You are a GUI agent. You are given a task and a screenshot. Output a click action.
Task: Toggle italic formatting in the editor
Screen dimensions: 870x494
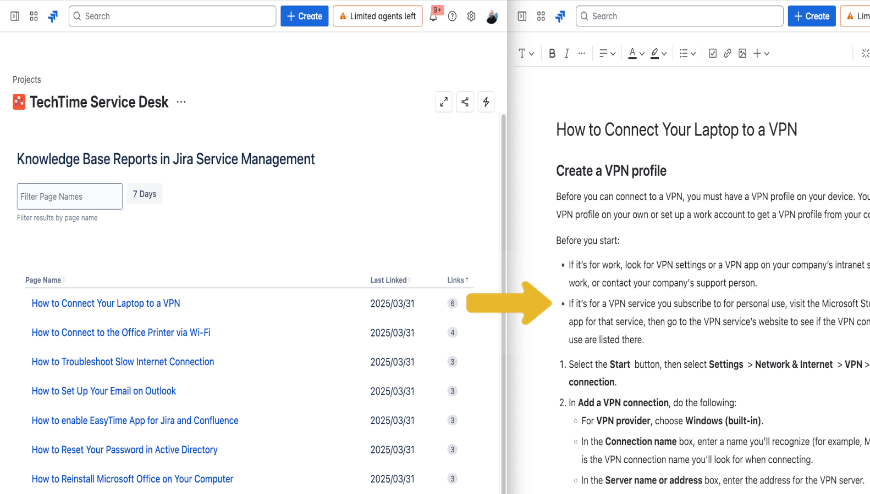click(x=567, y=53)
